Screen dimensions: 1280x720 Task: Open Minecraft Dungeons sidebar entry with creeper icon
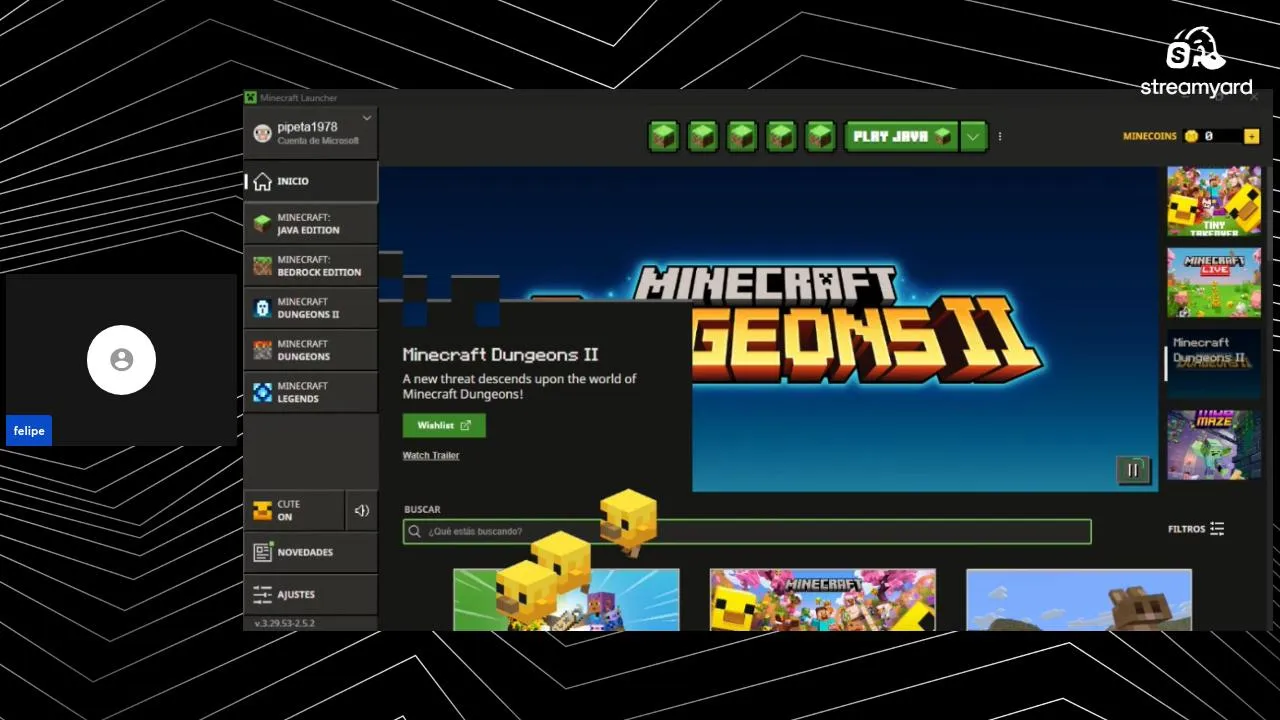click(x=311, y=350)
